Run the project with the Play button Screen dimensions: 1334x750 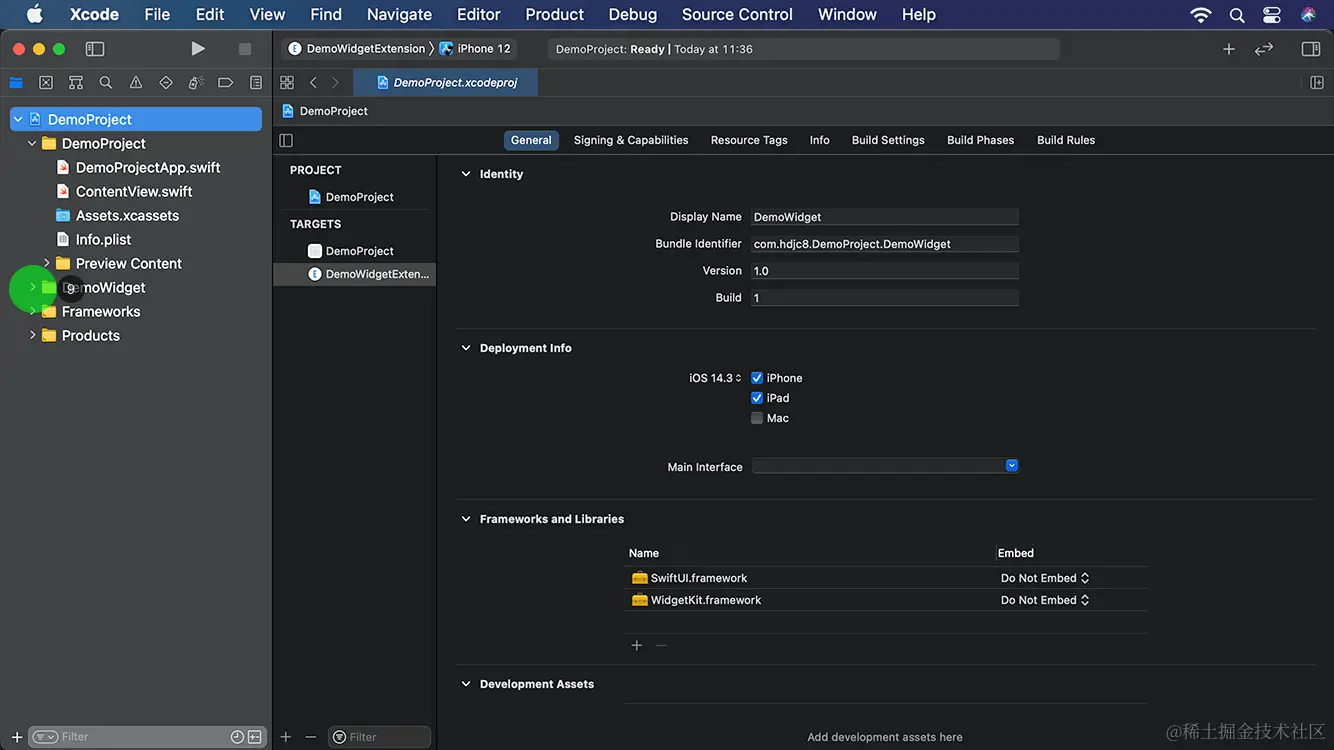point(198,49)
